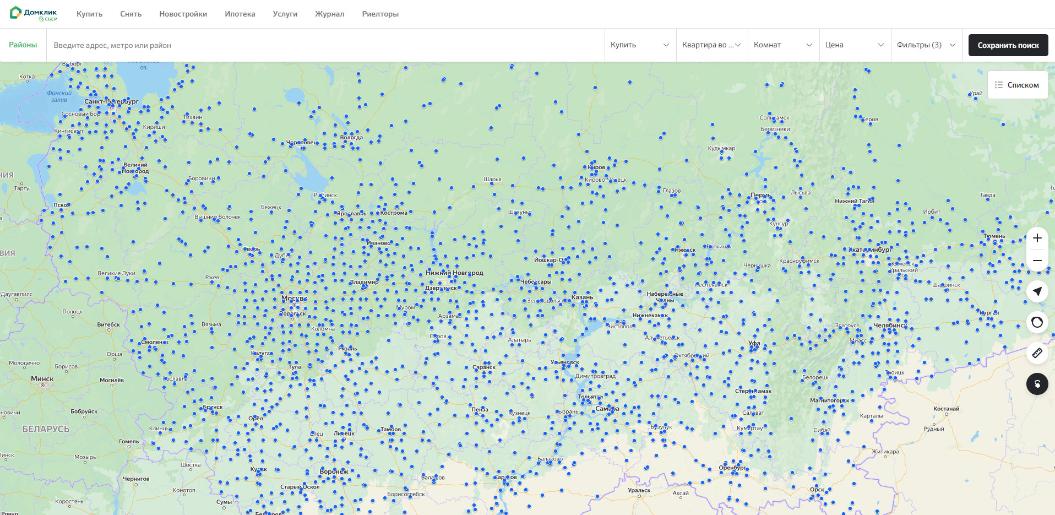Click the Владимир city label

click(363, 282)
